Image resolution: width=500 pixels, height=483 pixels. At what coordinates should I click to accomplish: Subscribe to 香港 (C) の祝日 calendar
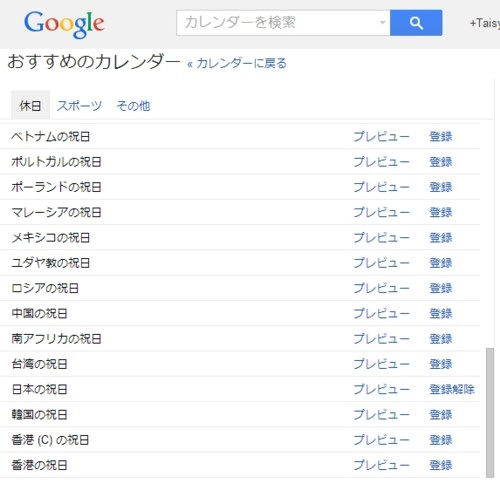click(441, 440)
